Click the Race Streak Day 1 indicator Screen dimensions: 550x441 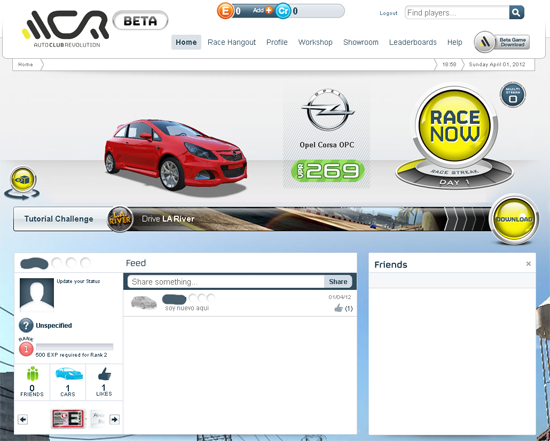click(455, 177)
